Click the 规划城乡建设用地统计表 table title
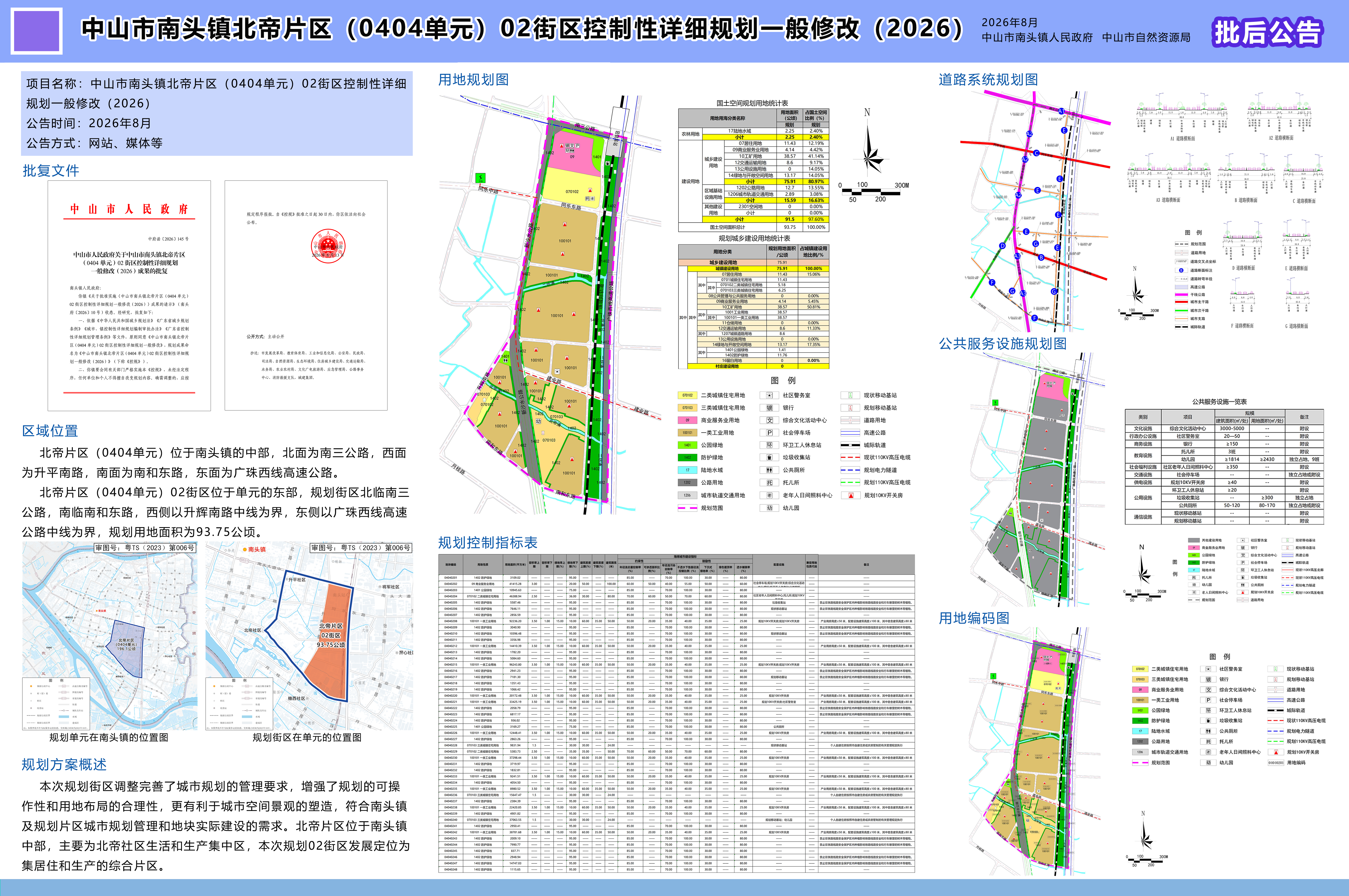1349x896 pixels. (754, 238)
